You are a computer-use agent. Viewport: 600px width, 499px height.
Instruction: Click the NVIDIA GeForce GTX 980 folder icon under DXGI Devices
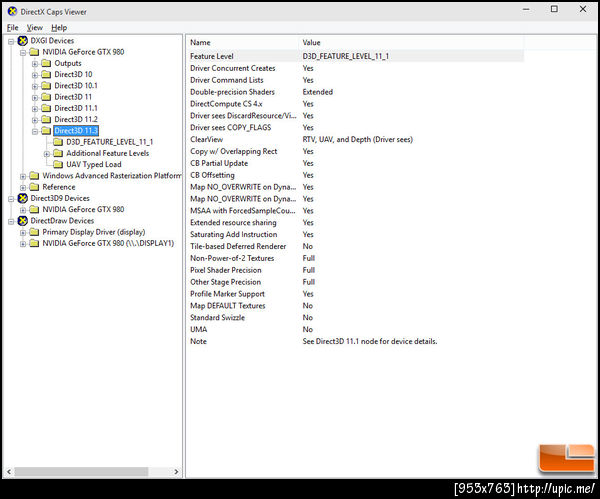(x=34, y=52)
